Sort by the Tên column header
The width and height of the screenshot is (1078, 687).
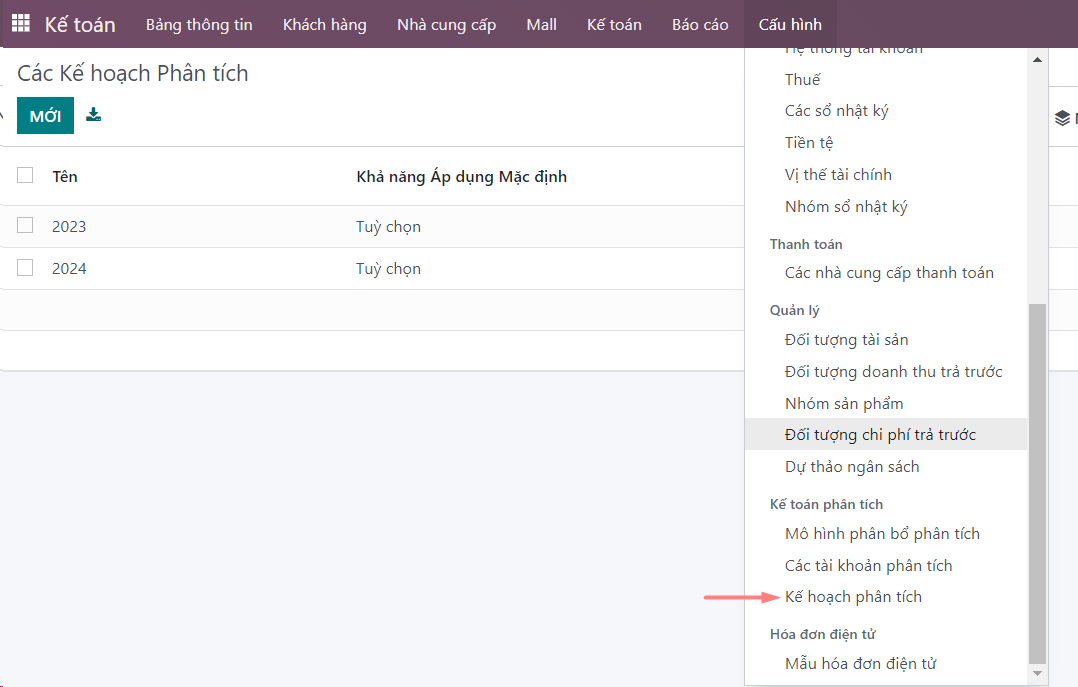pyautogui.click(x=65, y=177)
